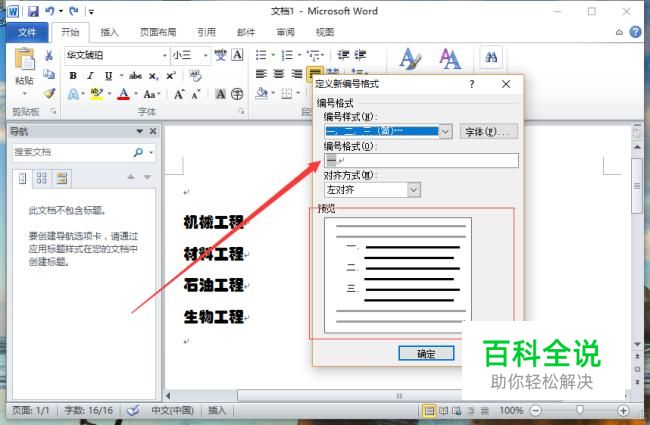650x425 pixels.
Task: Click the Word Help question icon
Action: coord(635,32)
